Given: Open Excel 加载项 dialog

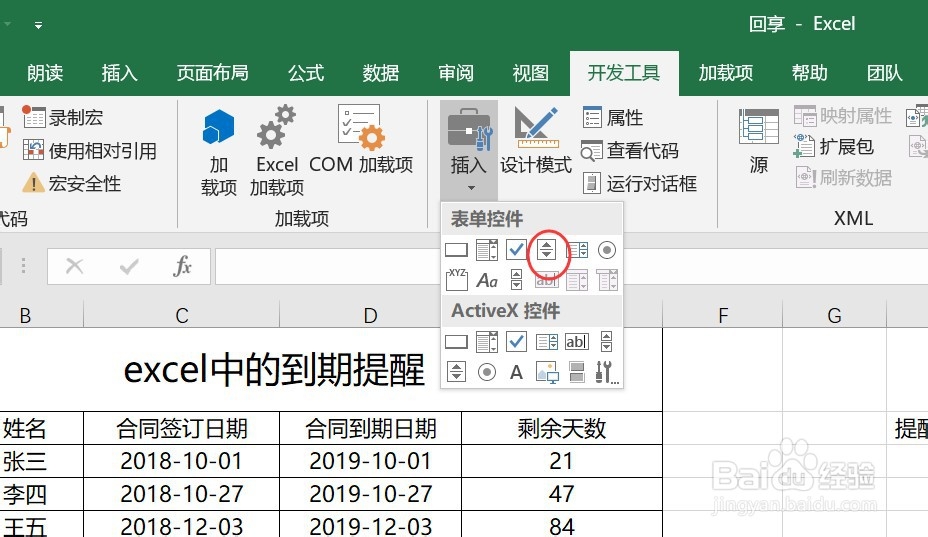Looking at the screenshot, I should pos(276,152).
